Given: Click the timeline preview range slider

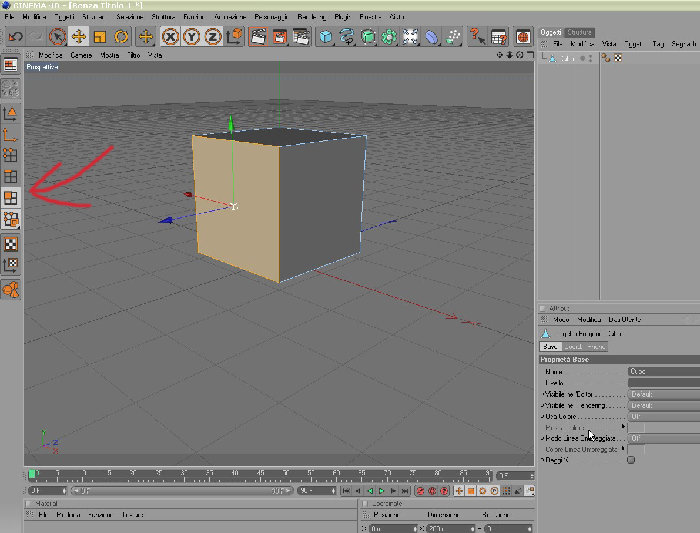Looking at the screenshot, I should pyautogui.click(x=181, y=491).
